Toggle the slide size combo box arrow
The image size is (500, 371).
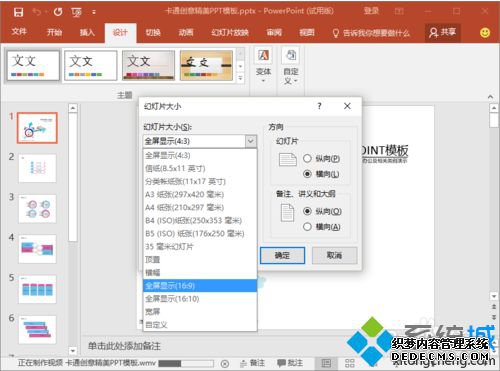pos(251,141)
